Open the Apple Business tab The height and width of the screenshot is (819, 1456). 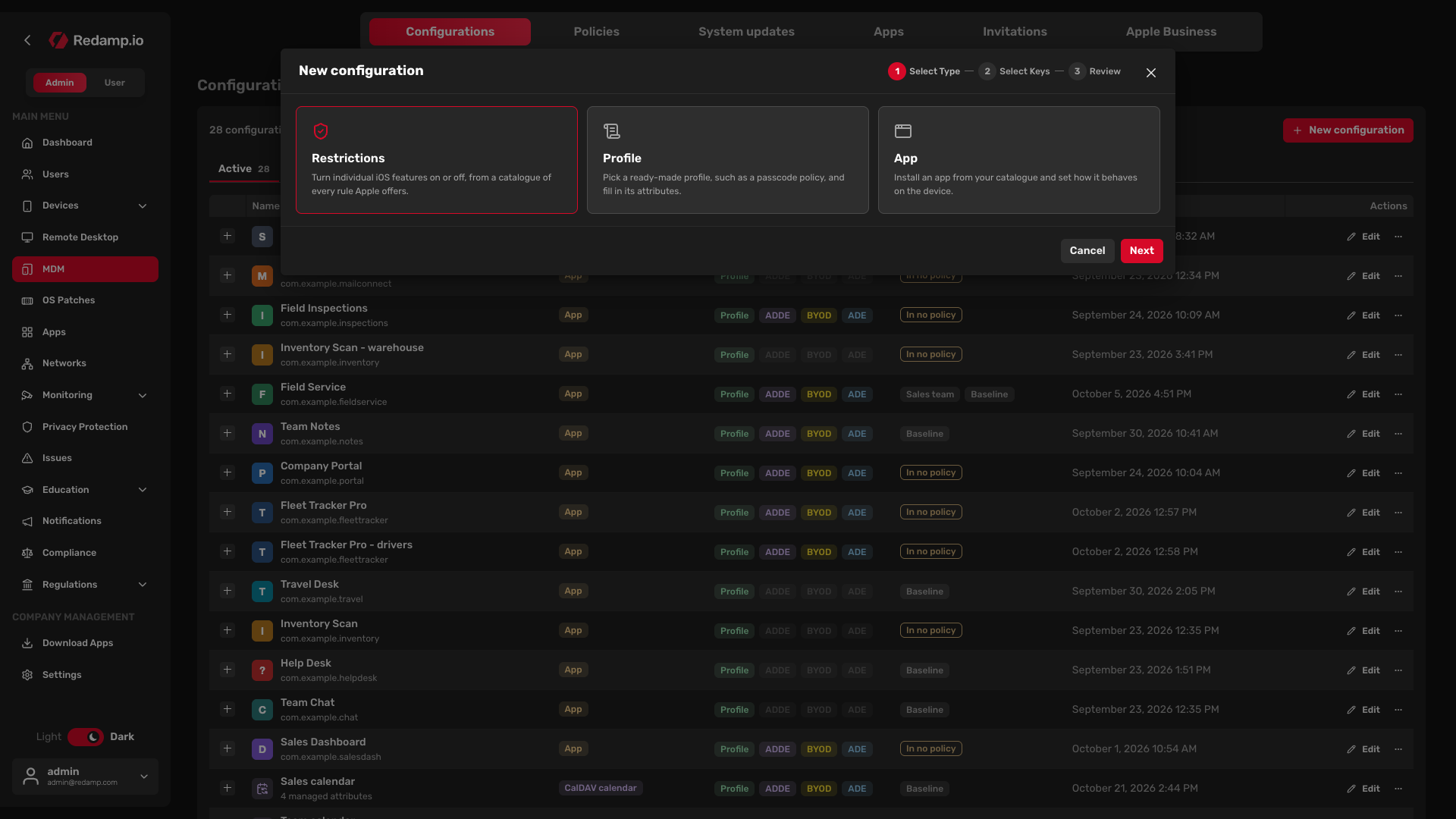1171,32
